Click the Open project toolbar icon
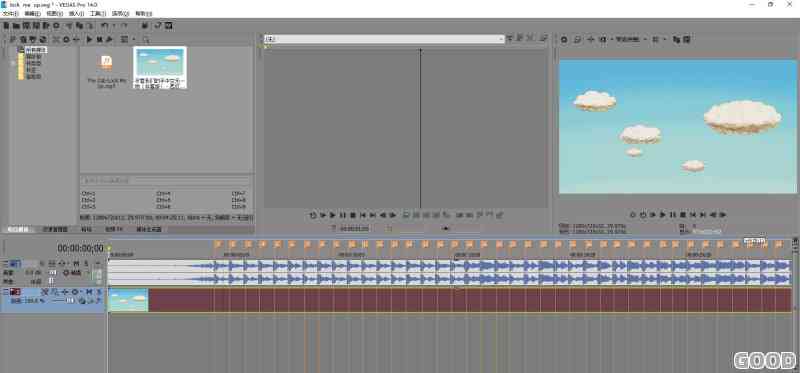The height and width of the screenshot is (373, 800). pos(16,26)
